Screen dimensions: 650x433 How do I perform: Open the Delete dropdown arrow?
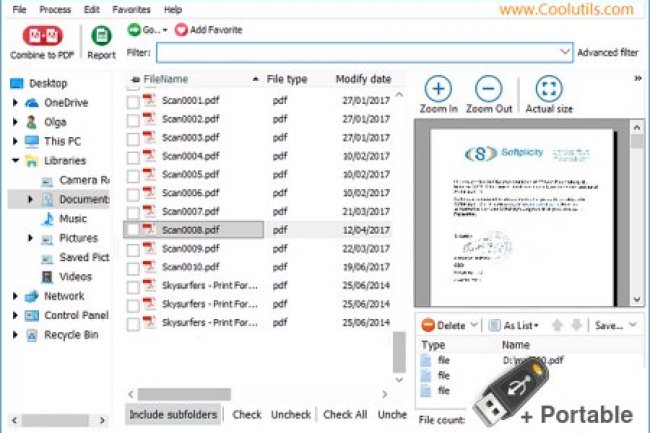point(474,325)
